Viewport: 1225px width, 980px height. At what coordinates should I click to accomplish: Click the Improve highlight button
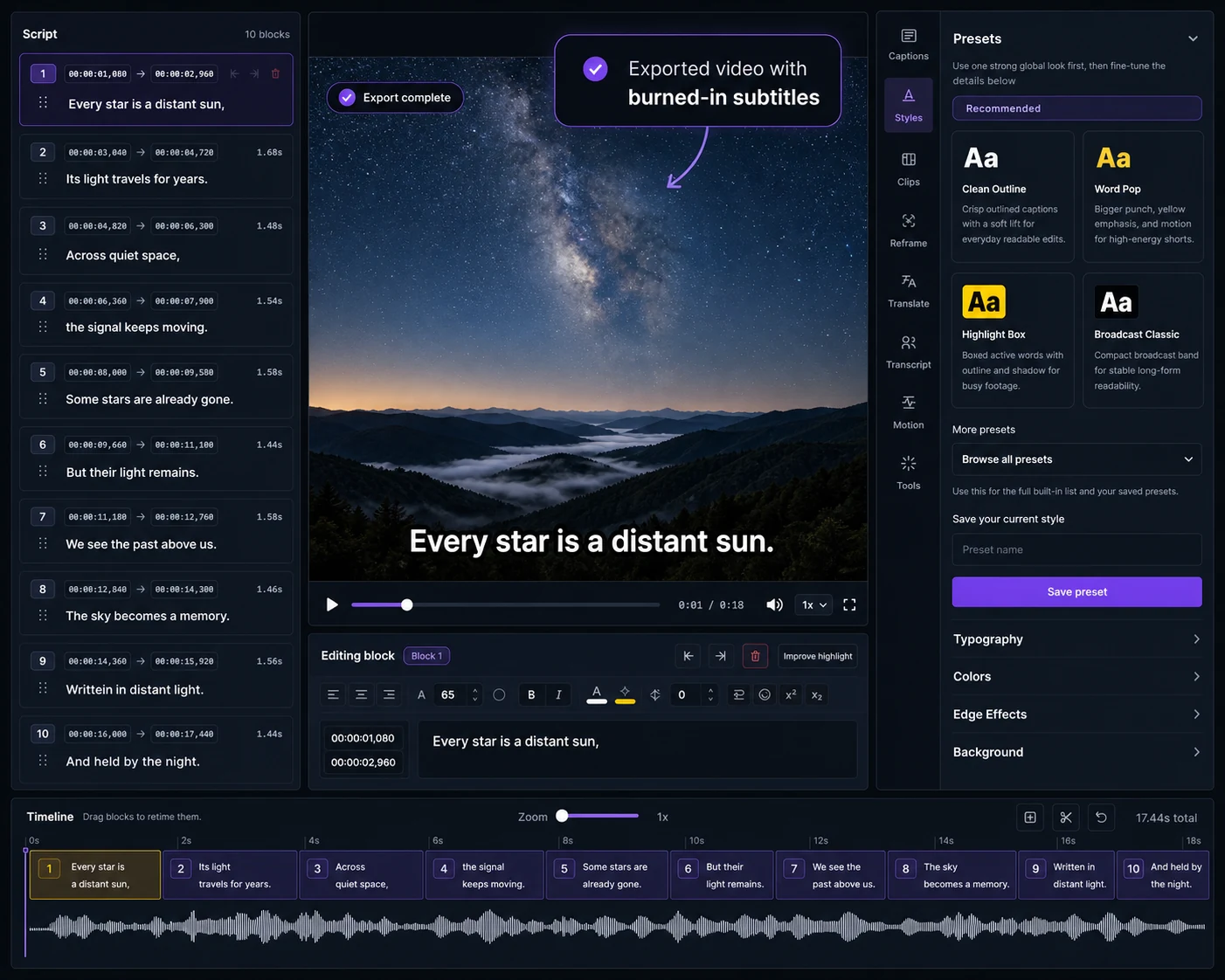(817, 656)
